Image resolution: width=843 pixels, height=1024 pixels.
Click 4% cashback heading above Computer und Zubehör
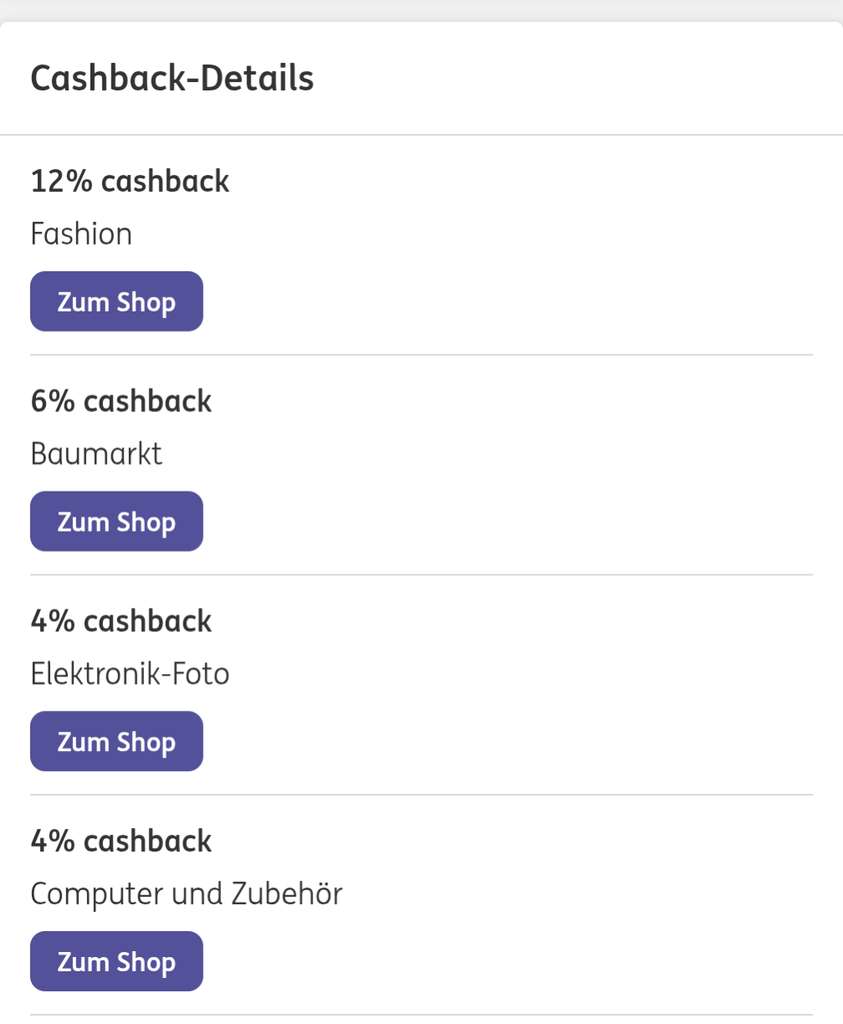pyautogui.click(x=121, y=841)
